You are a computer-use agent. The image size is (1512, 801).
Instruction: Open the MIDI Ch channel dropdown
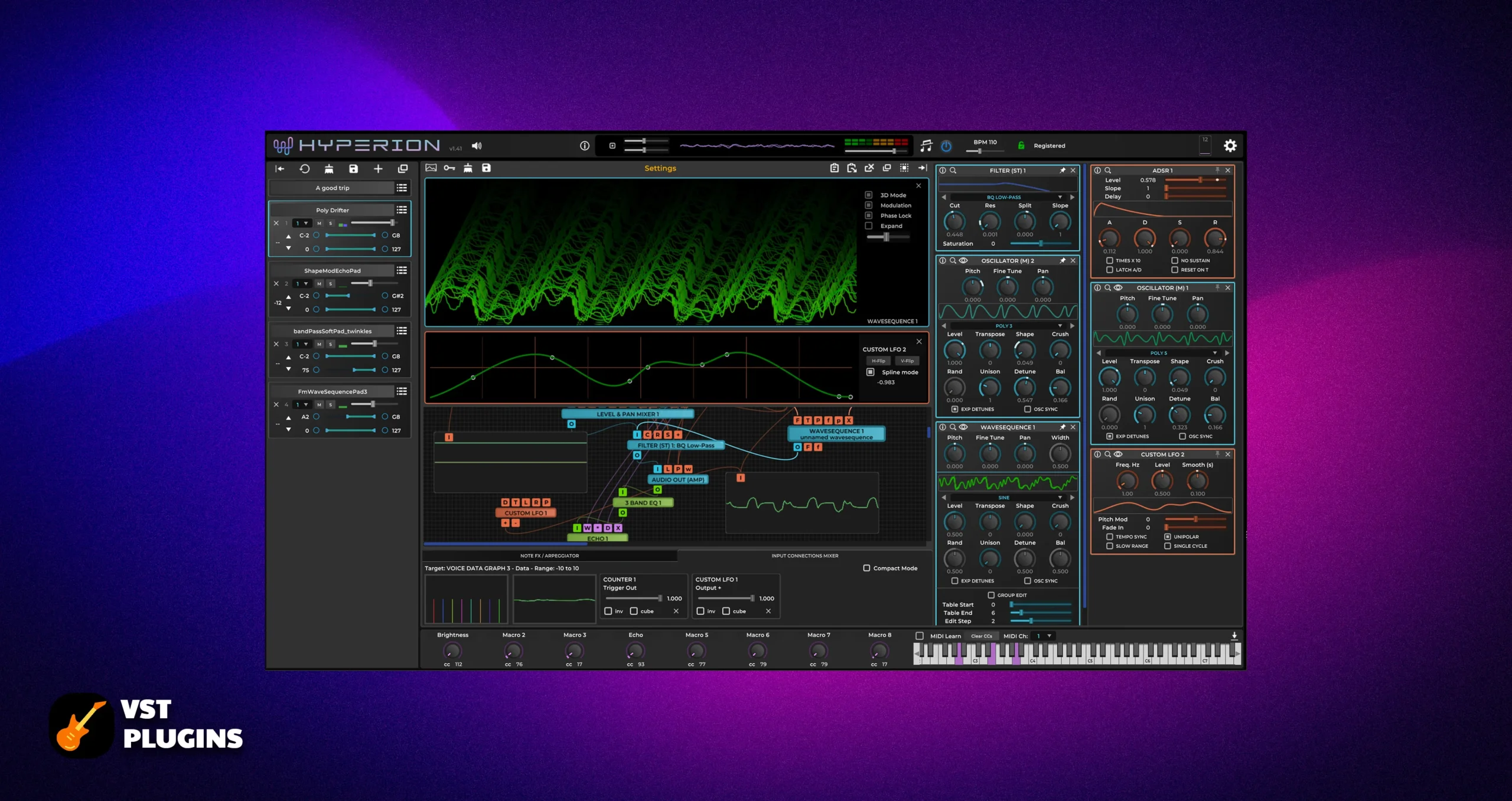(x=1043, y=636)
